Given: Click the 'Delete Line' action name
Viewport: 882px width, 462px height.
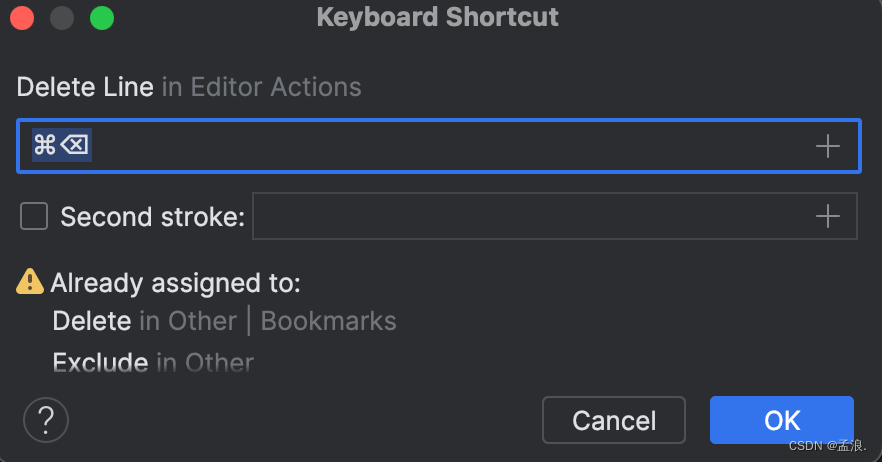Looking at the screenshot, I should (x=85, y=87).
